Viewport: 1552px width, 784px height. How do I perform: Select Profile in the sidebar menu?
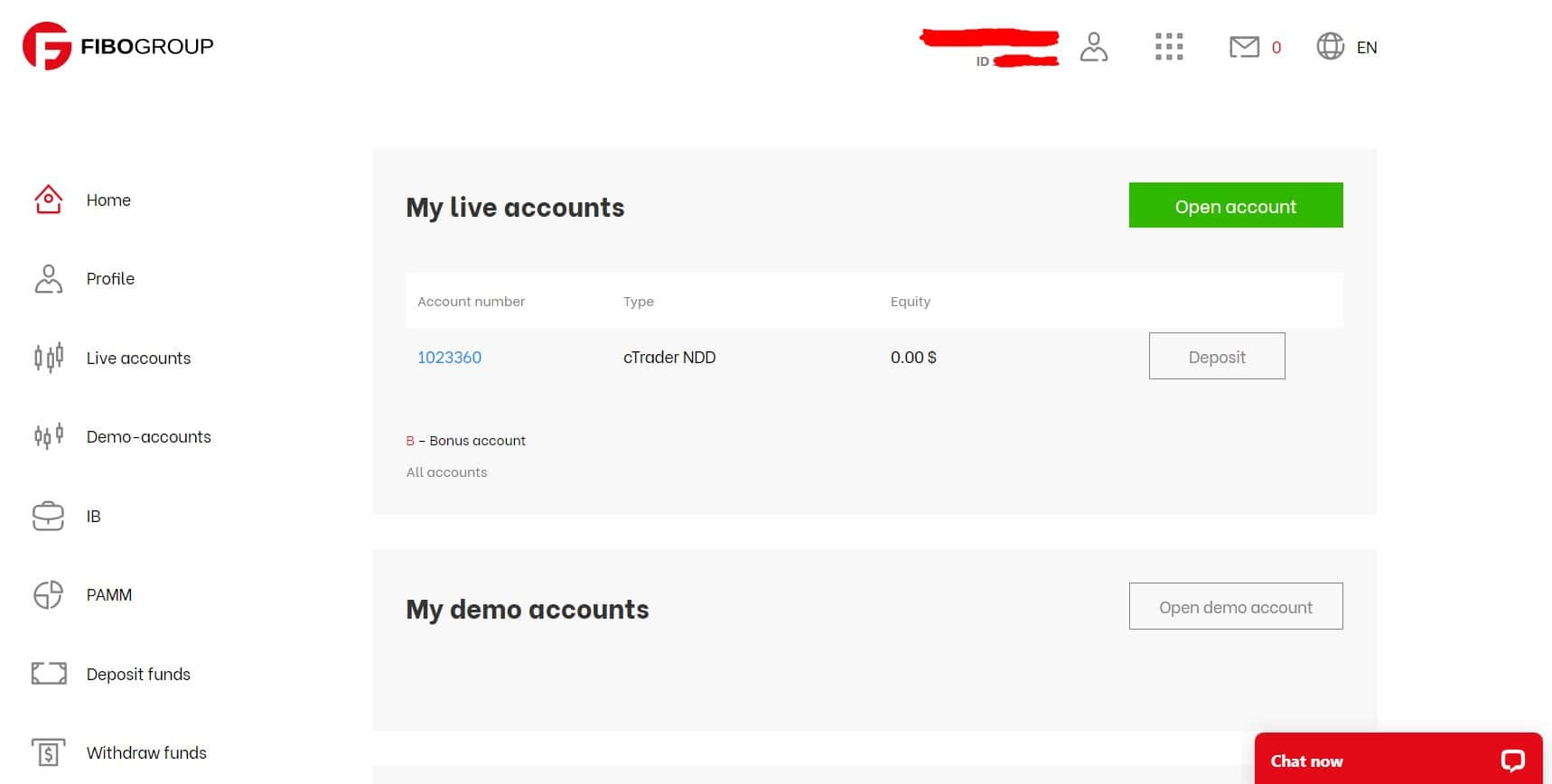click(110, 279)
